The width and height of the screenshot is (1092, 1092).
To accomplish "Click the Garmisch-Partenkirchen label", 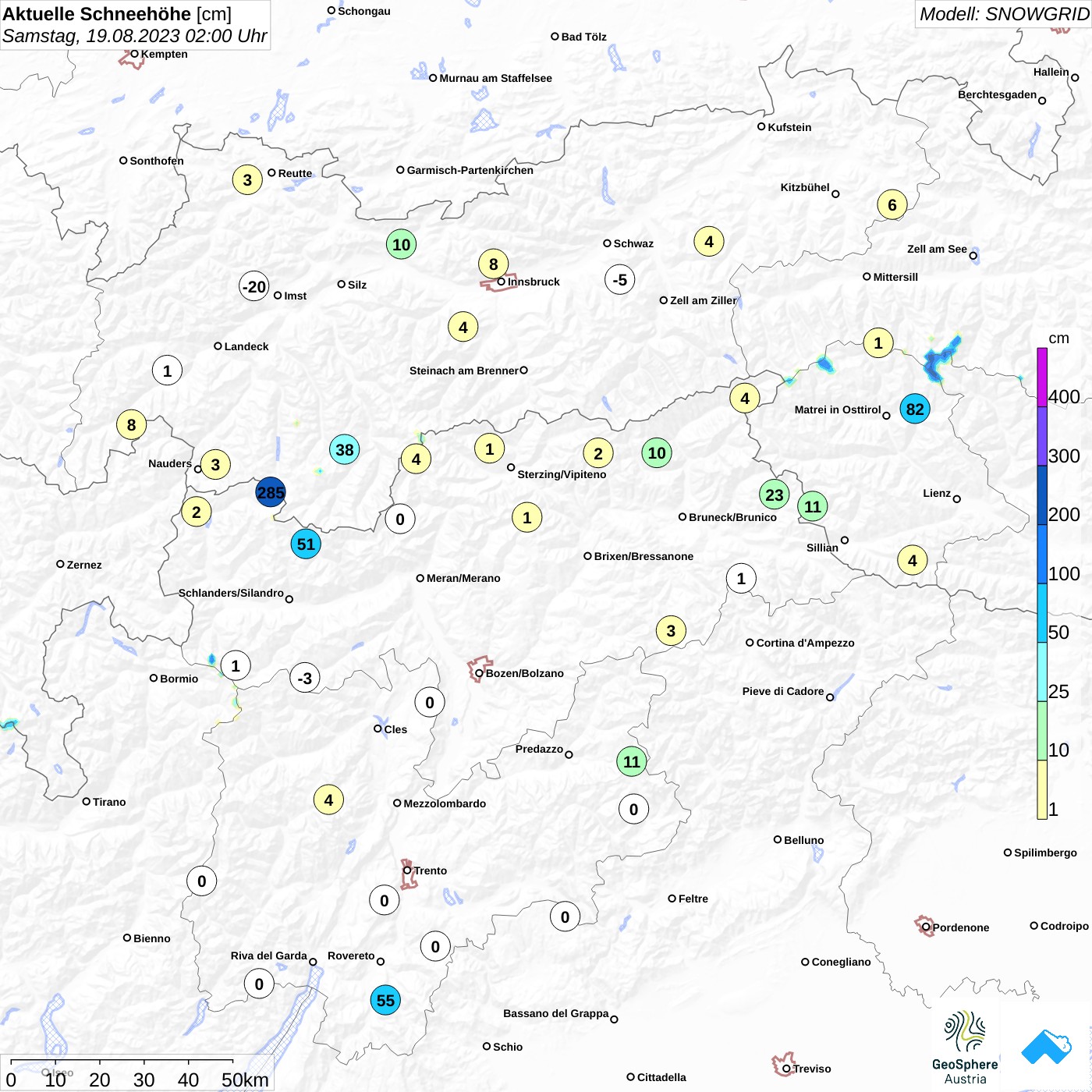I will (470, 170).
